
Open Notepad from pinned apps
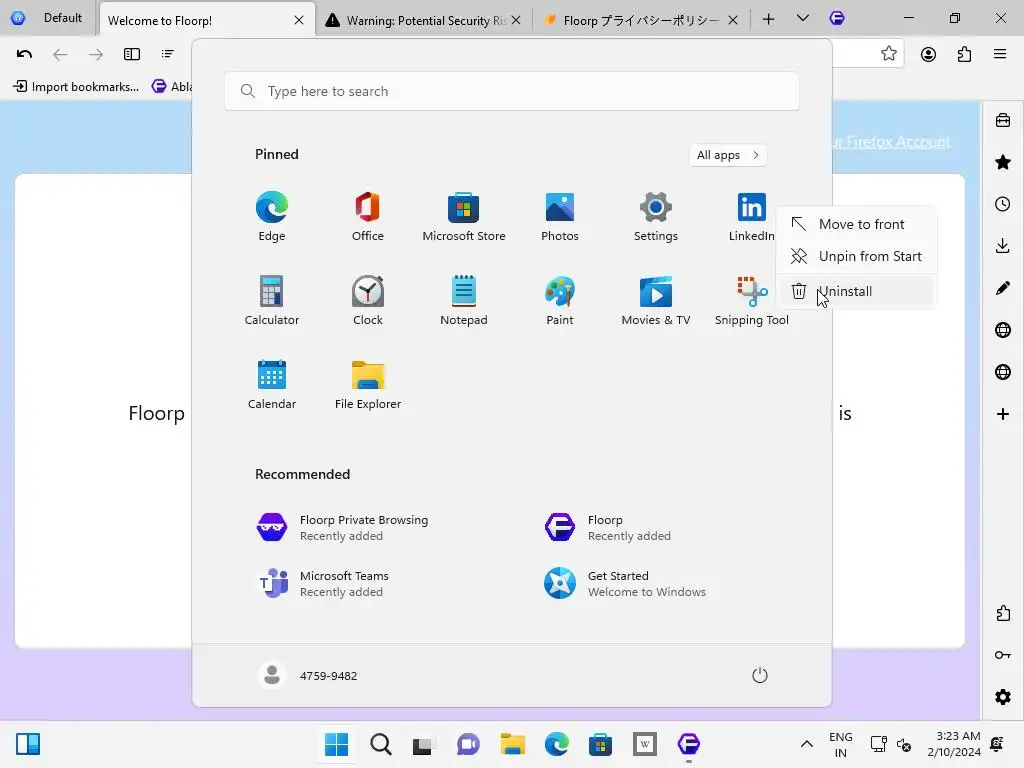point(464,300)
